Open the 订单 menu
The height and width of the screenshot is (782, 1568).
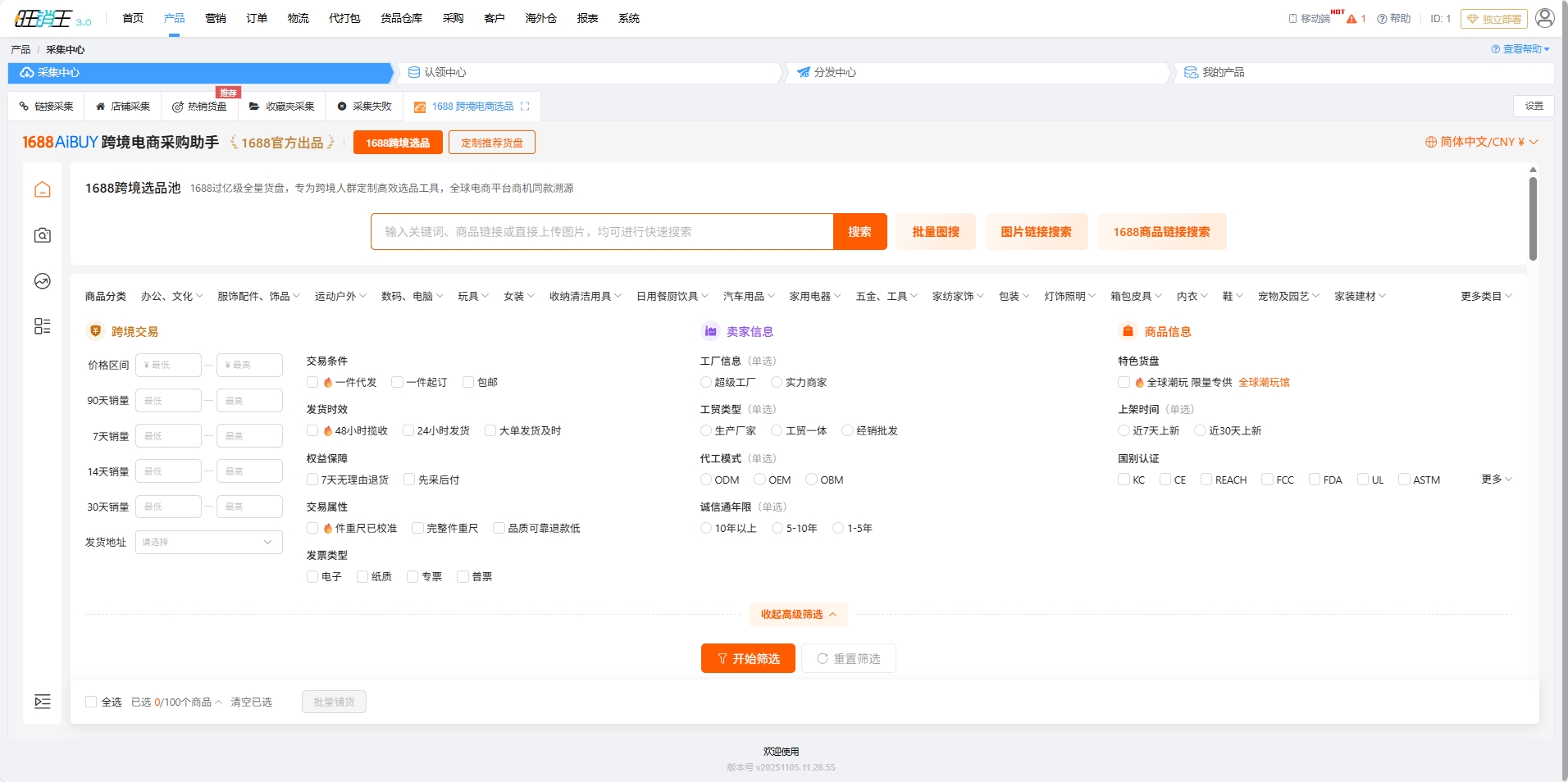(257, 18)
